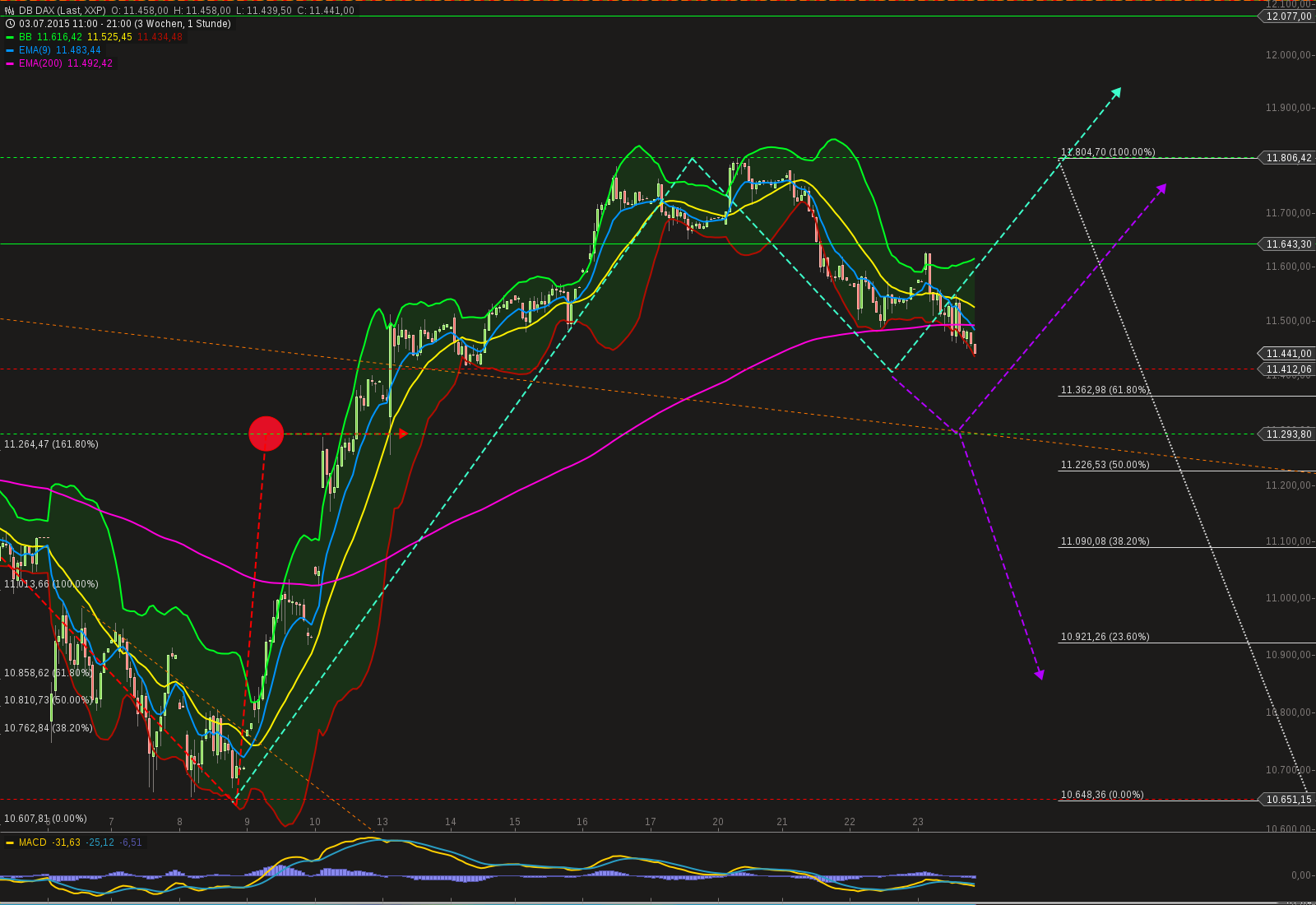1316x905 pixels.
Task: Select the EMA(9) indicator label
Action: tap(35, 50)
